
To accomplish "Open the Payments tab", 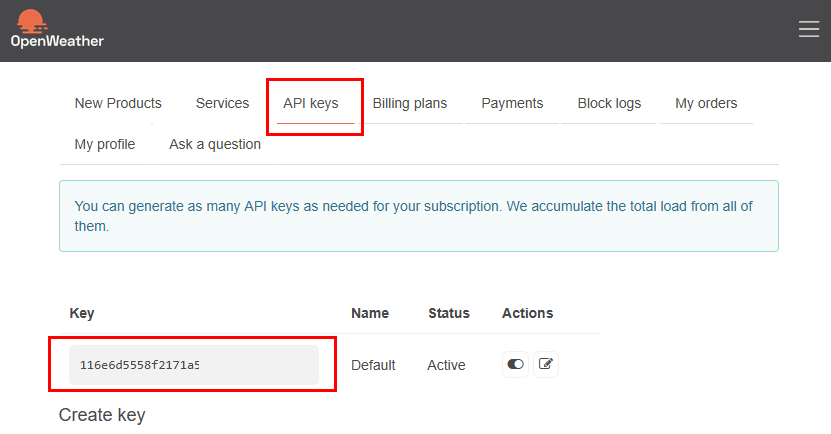I will click(512, 103).
